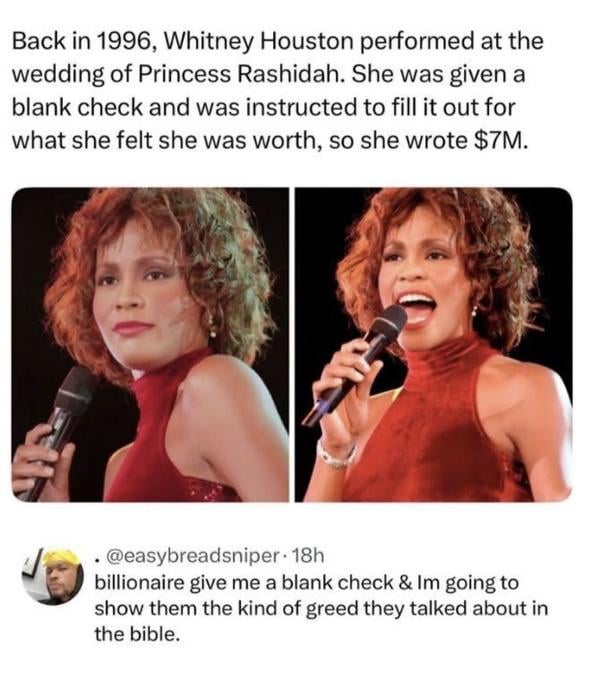602x675 pixels.
Task: Click the commenter's profile avatar
Action: pos(50,573)
